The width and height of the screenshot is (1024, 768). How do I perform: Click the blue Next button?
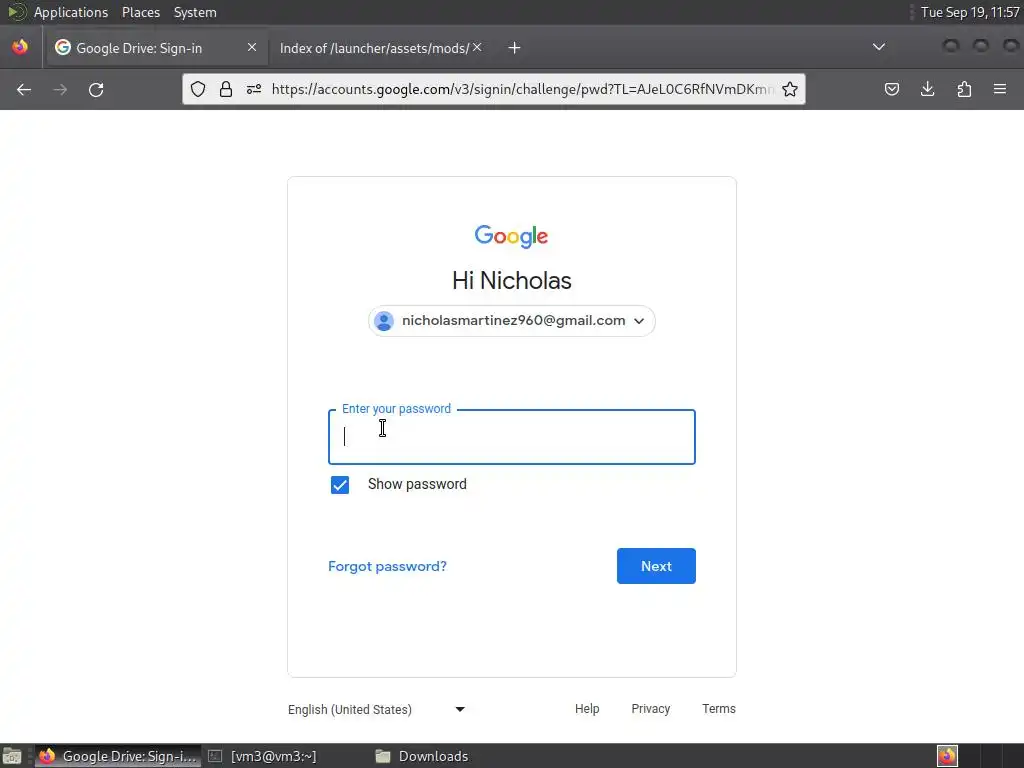point(656,566)
